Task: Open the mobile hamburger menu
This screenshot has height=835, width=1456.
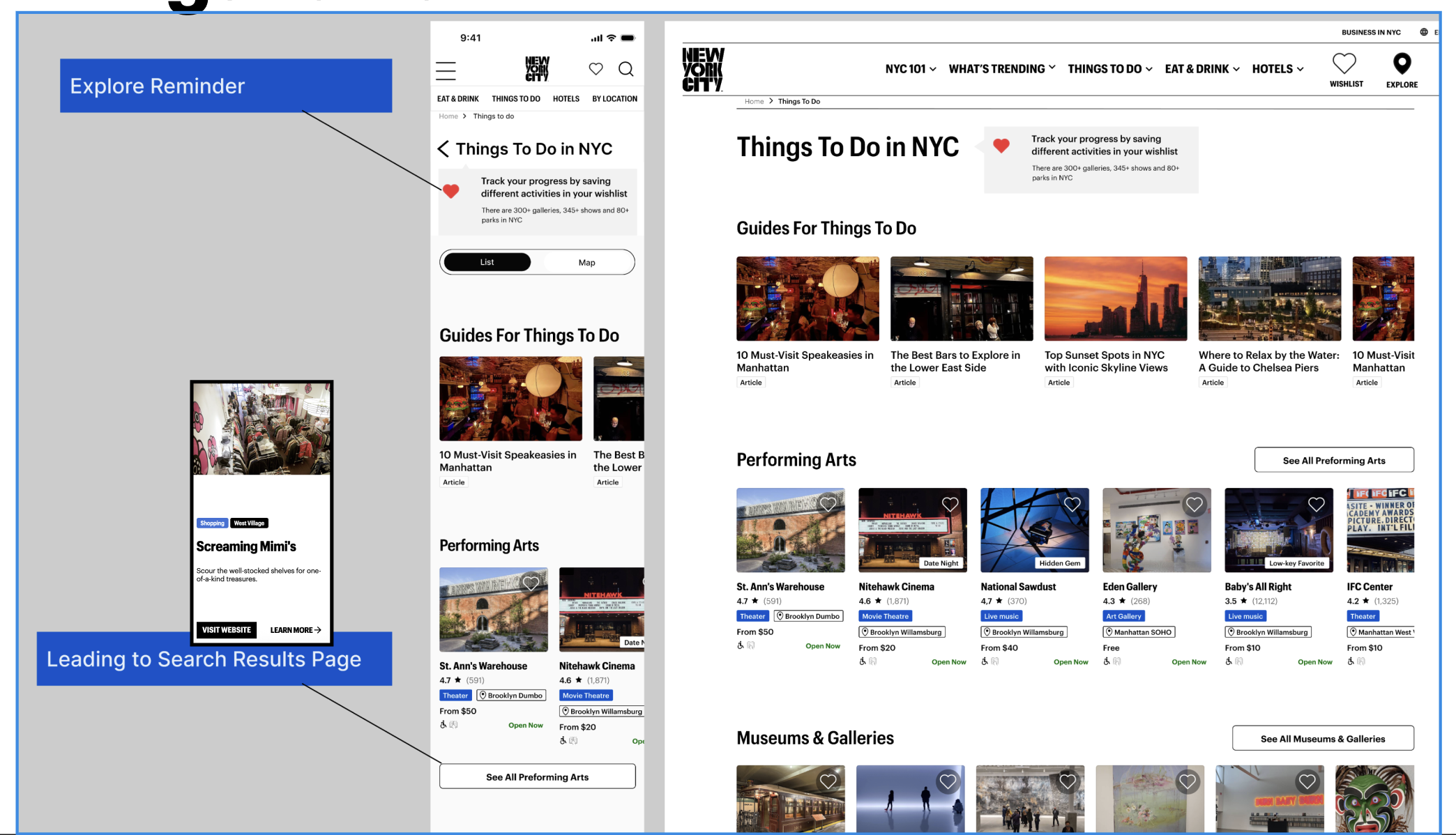Action: pos(446,70)
